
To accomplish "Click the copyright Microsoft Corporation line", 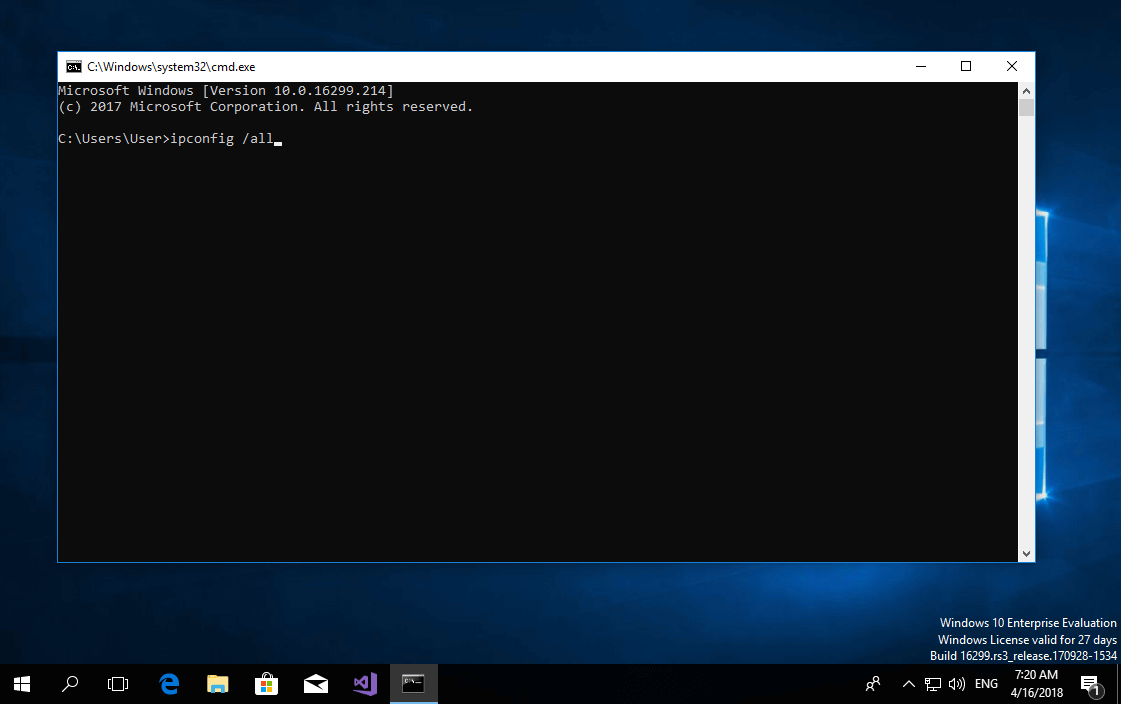I will [265, 106].
